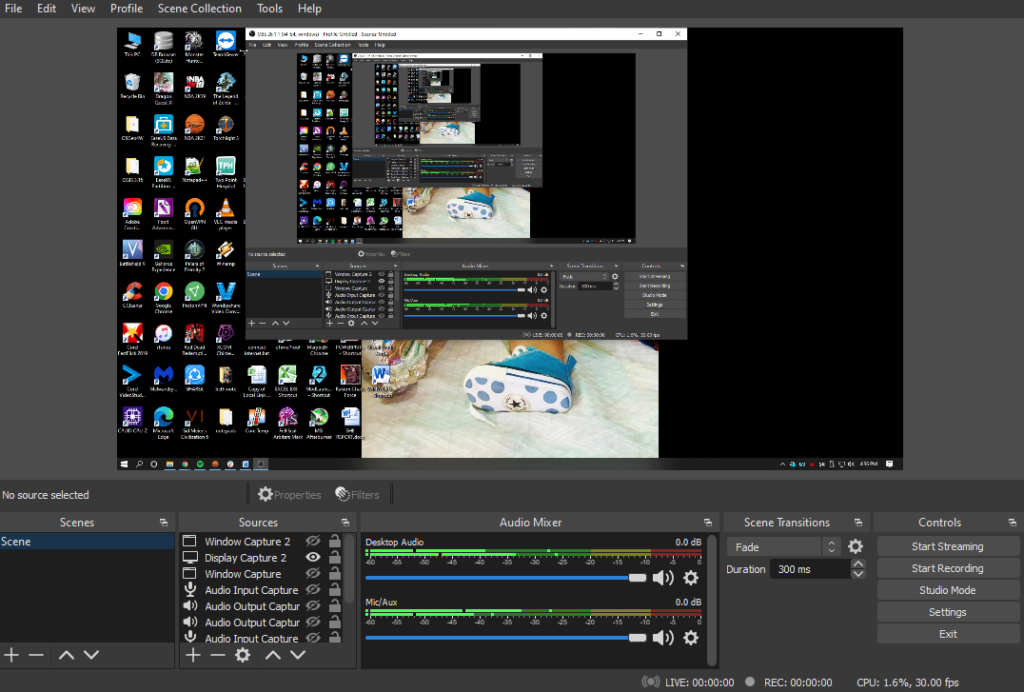
Task: Click the Start Recording button
Action: tap(947, 568)
